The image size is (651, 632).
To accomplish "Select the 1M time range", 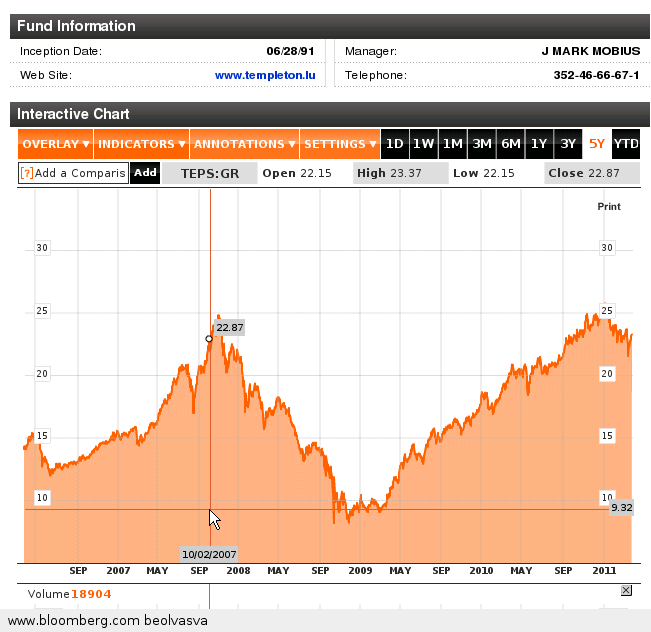I will click(x=453, y=144).
